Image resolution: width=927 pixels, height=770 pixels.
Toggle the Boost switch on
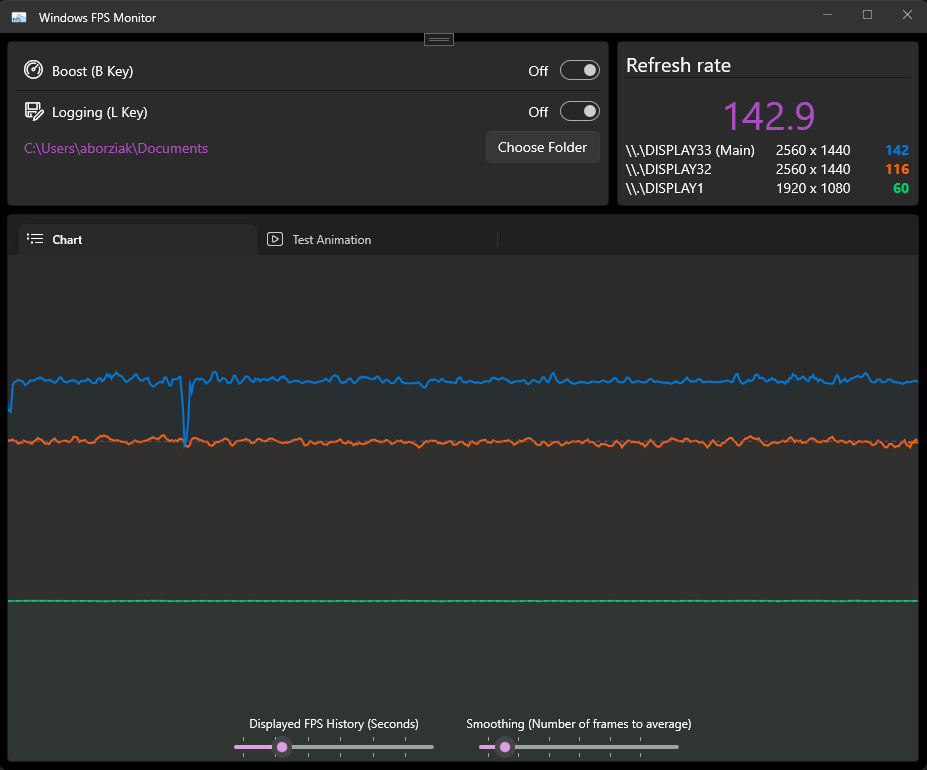[580, 70]
